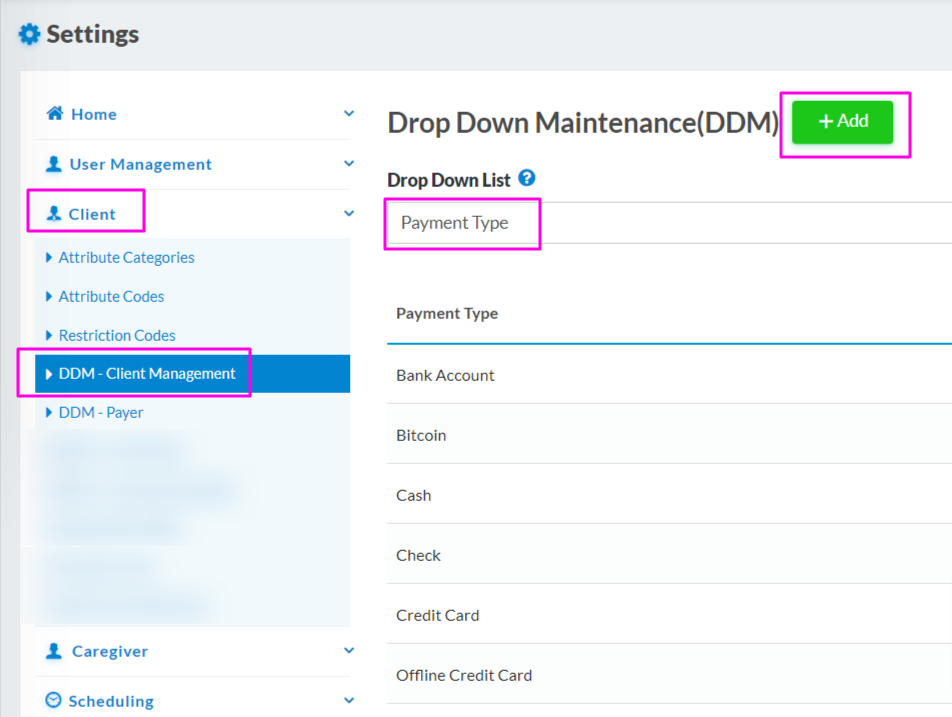
Task: Collapse the Client section chevron
Action: [x=349, y=213]
